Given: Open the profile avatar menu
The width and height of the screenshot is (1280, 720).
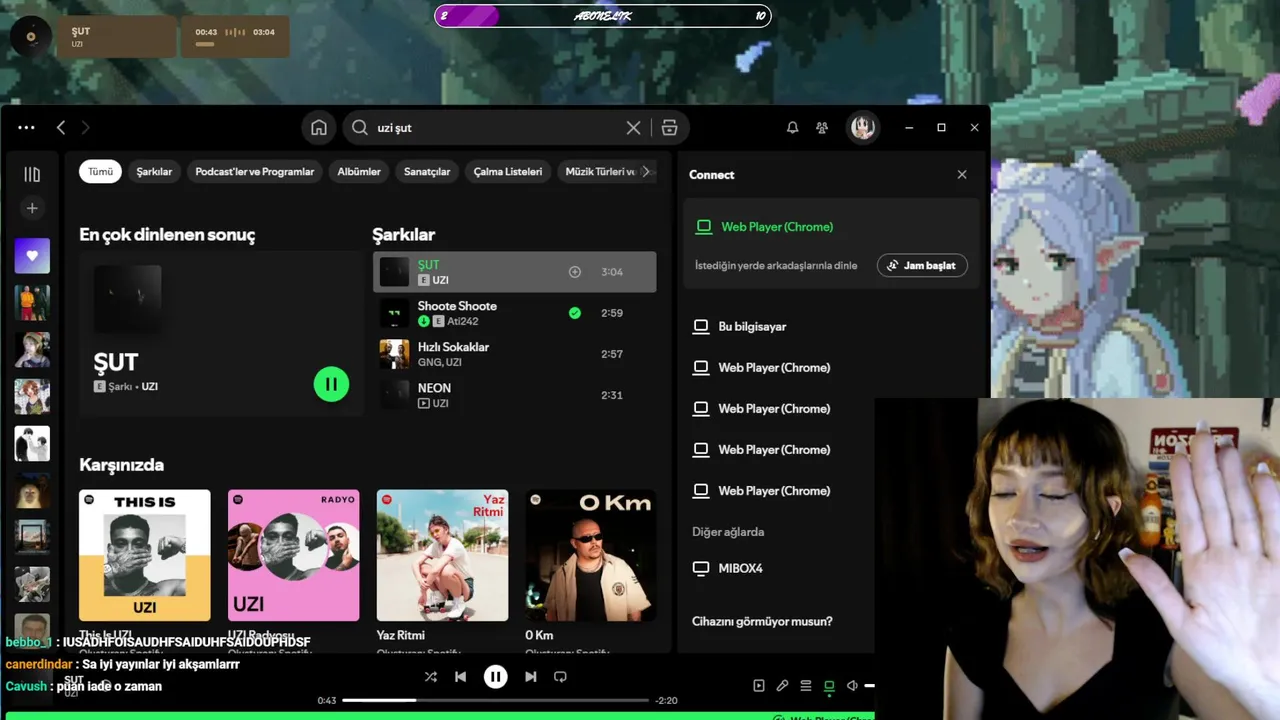Looking at the screenshot, I should (x=863, y=128).
